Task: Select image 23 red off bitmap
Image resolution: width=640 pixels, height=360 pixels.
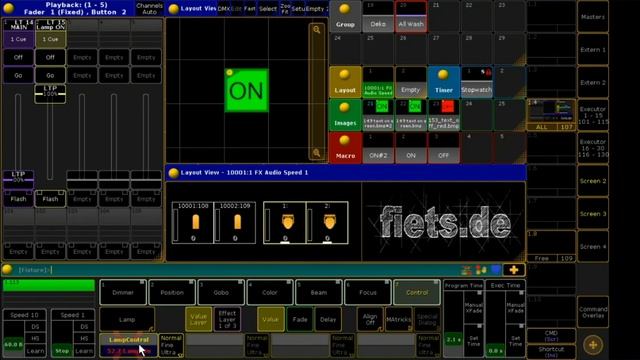Action: pyautogui.click(x=444, y=115)
